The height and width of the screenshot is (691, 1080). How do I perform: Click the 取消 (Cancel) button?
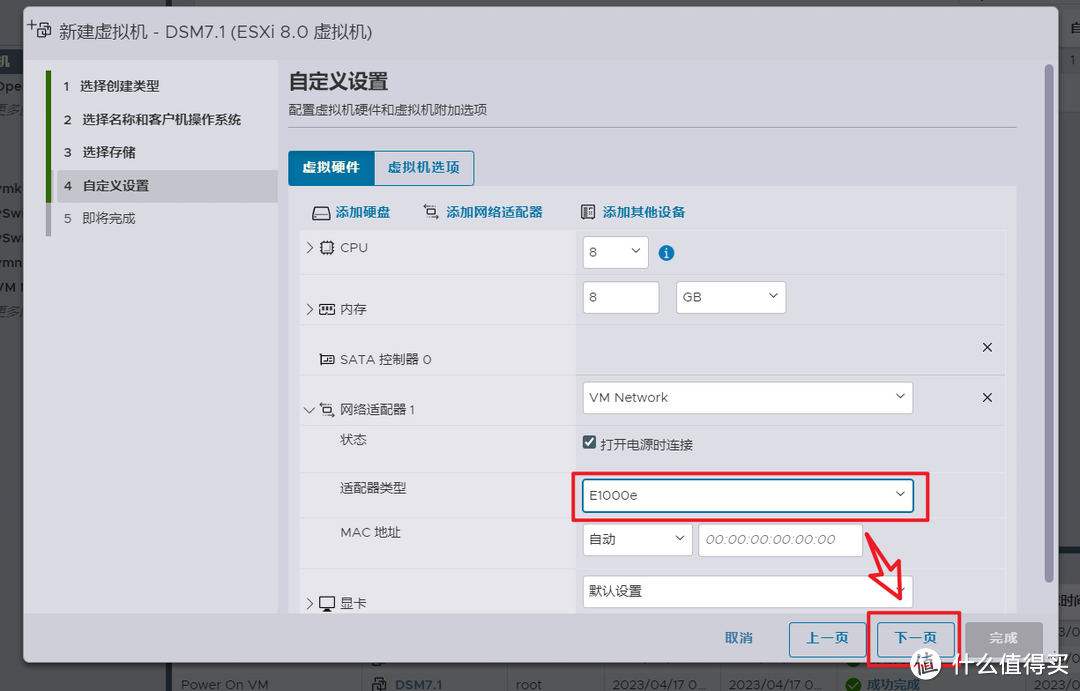(x=739, y=638)
